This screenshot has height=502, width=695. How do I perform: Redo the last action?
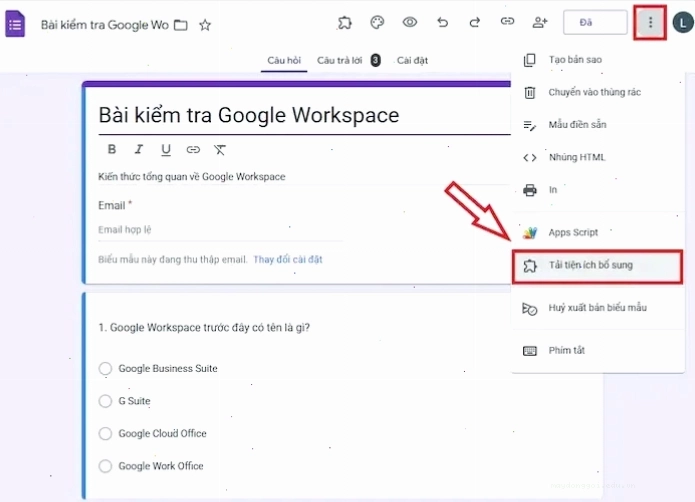point(475,22)
